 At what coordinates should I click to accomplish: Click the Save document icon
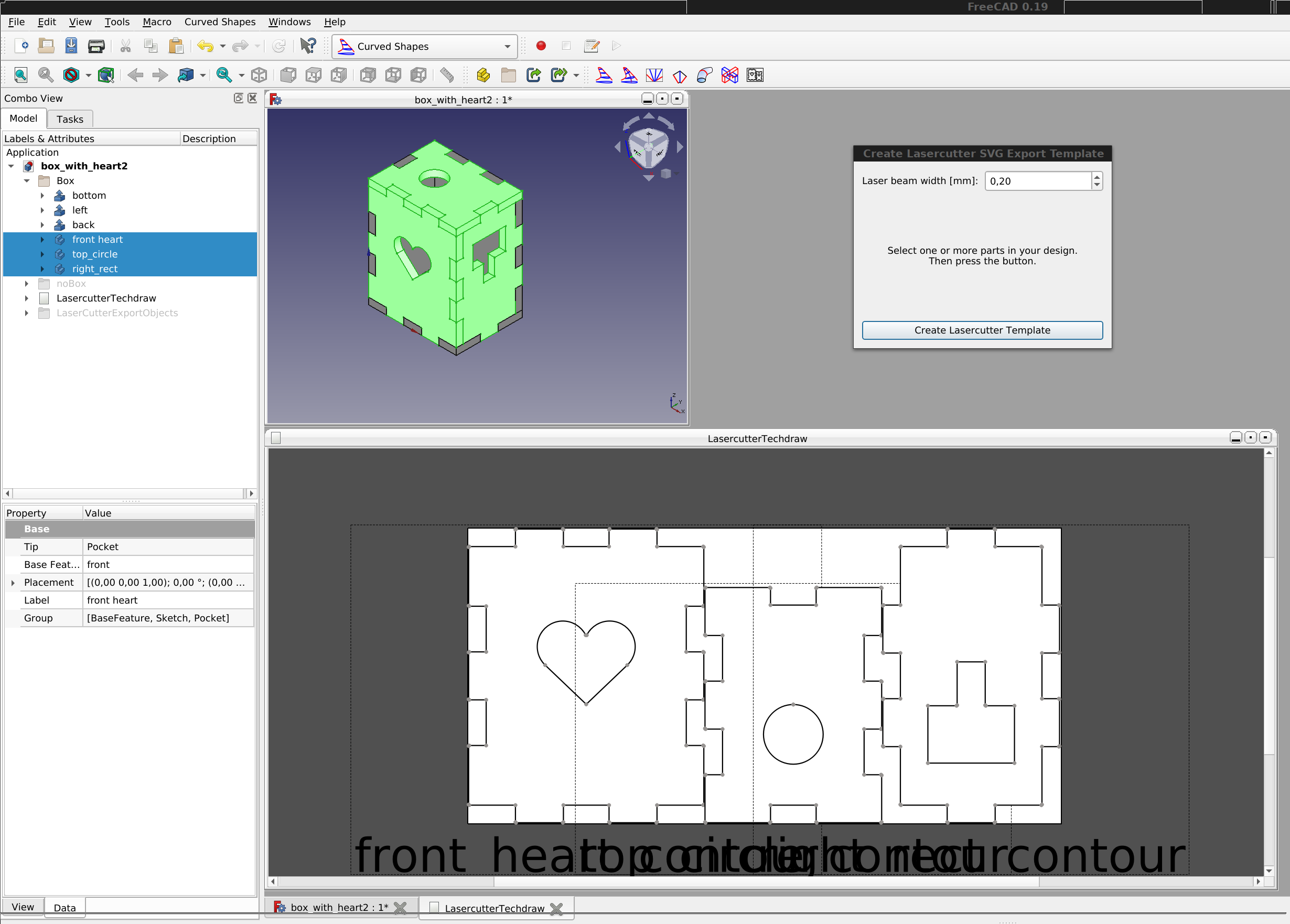click(x=71, y=46)
